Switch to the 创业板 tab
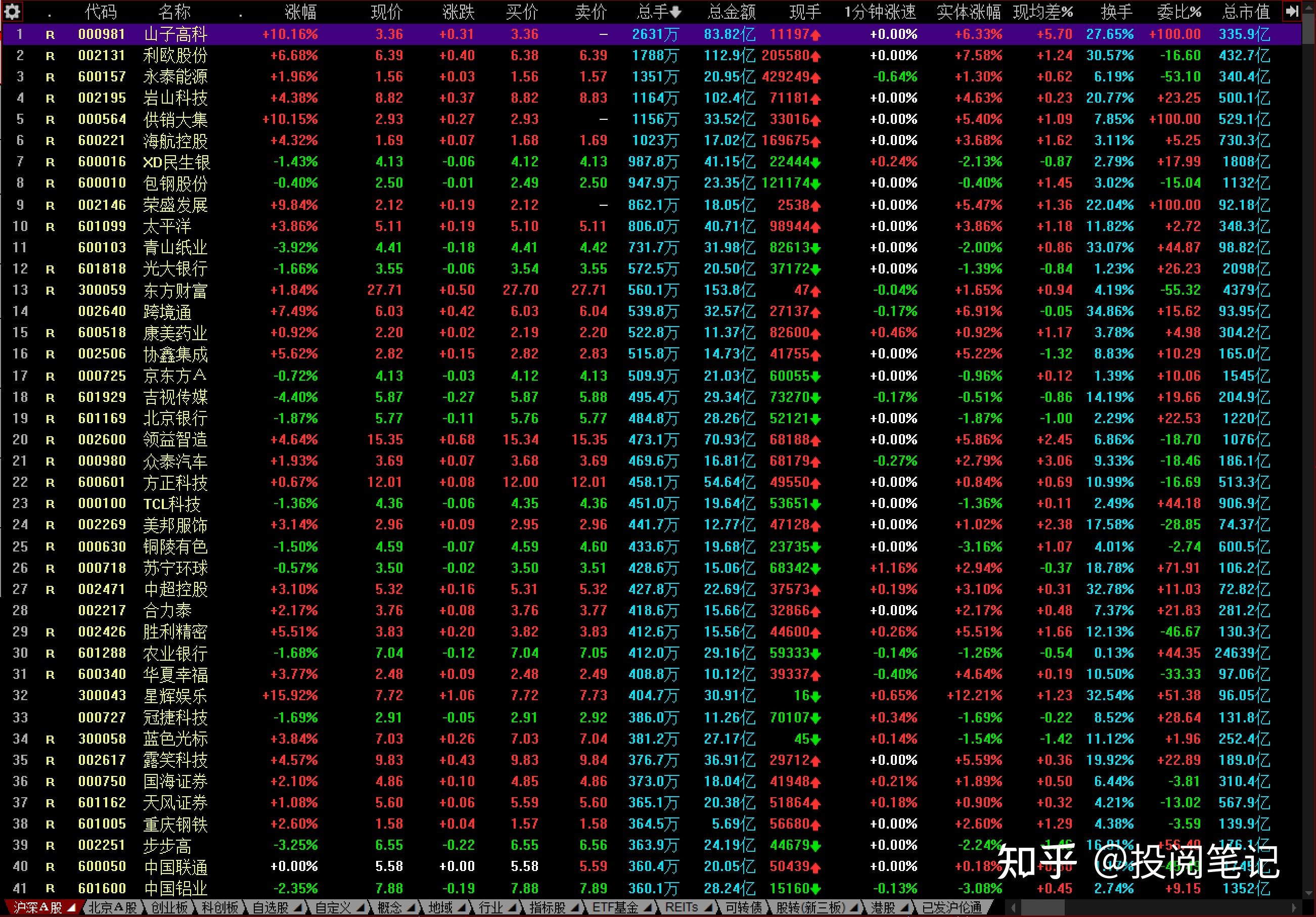The width and height of the screenshot is (1316, 917). click(x=169, y=908)
